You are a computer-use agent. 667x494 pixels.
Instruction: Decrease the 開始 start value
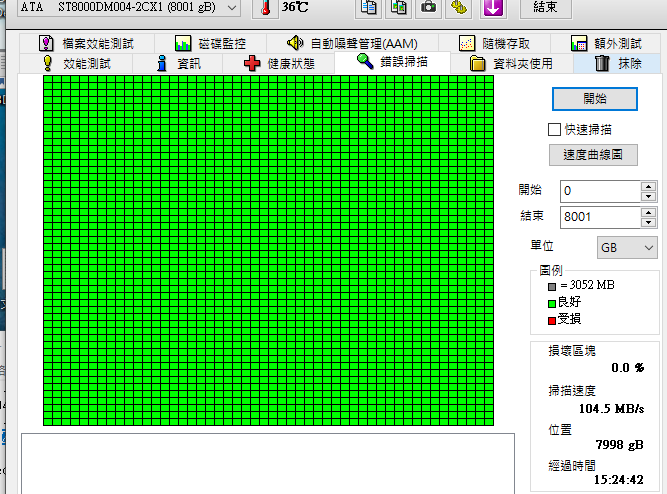[649, 196]
